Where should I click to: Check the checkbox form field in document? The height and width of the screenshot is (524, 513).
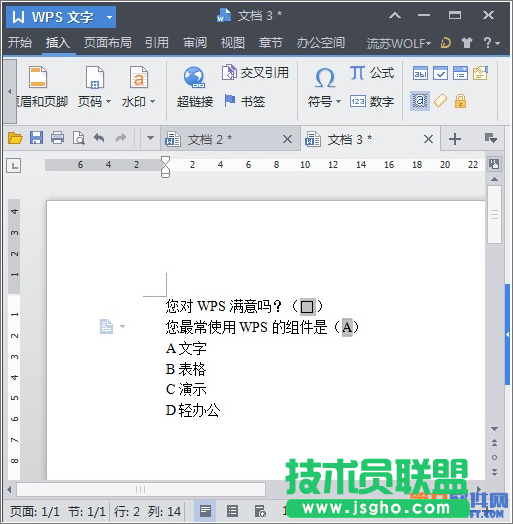click(307, 306)
